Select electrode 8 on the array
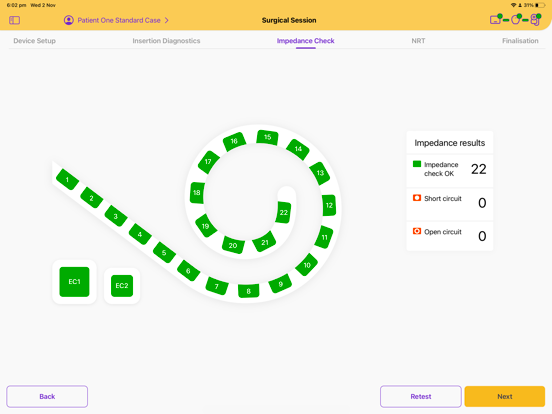This screenshot has width=552, height=414. click(x=249, y=291)
